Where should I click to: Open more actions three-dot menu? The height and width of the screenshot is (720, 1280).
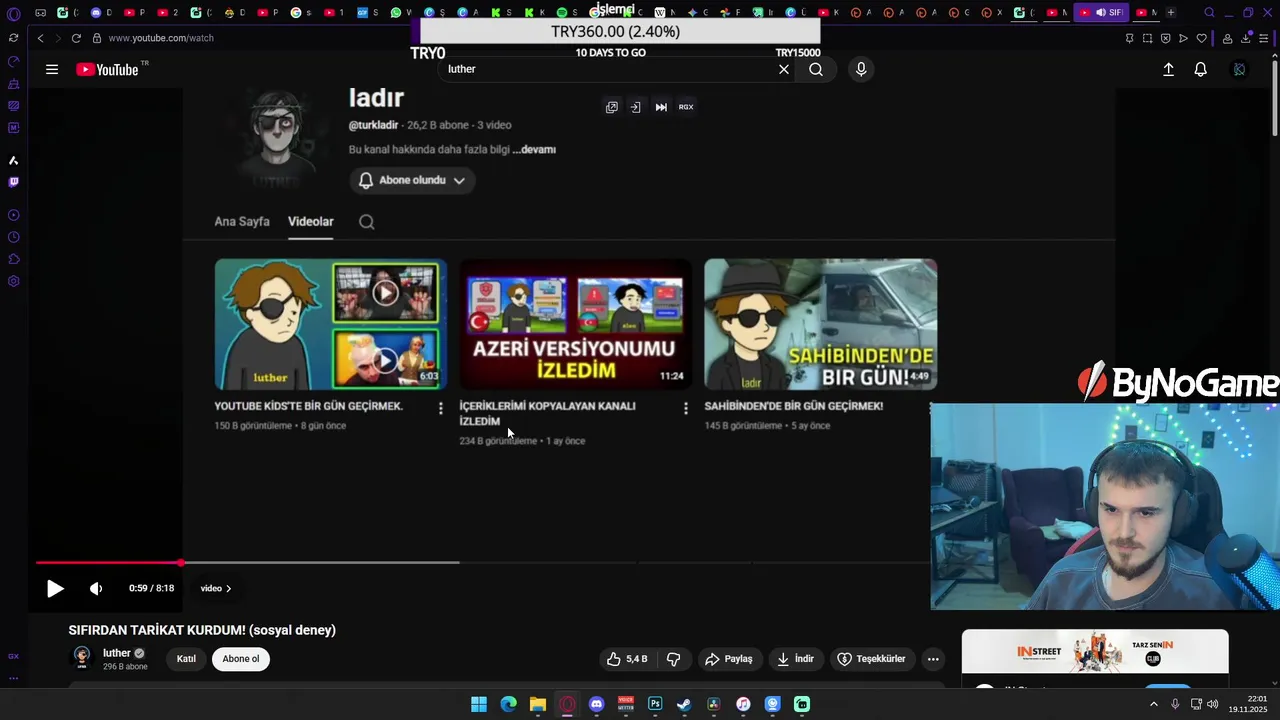pyautogui.click(x=933, y=659)
